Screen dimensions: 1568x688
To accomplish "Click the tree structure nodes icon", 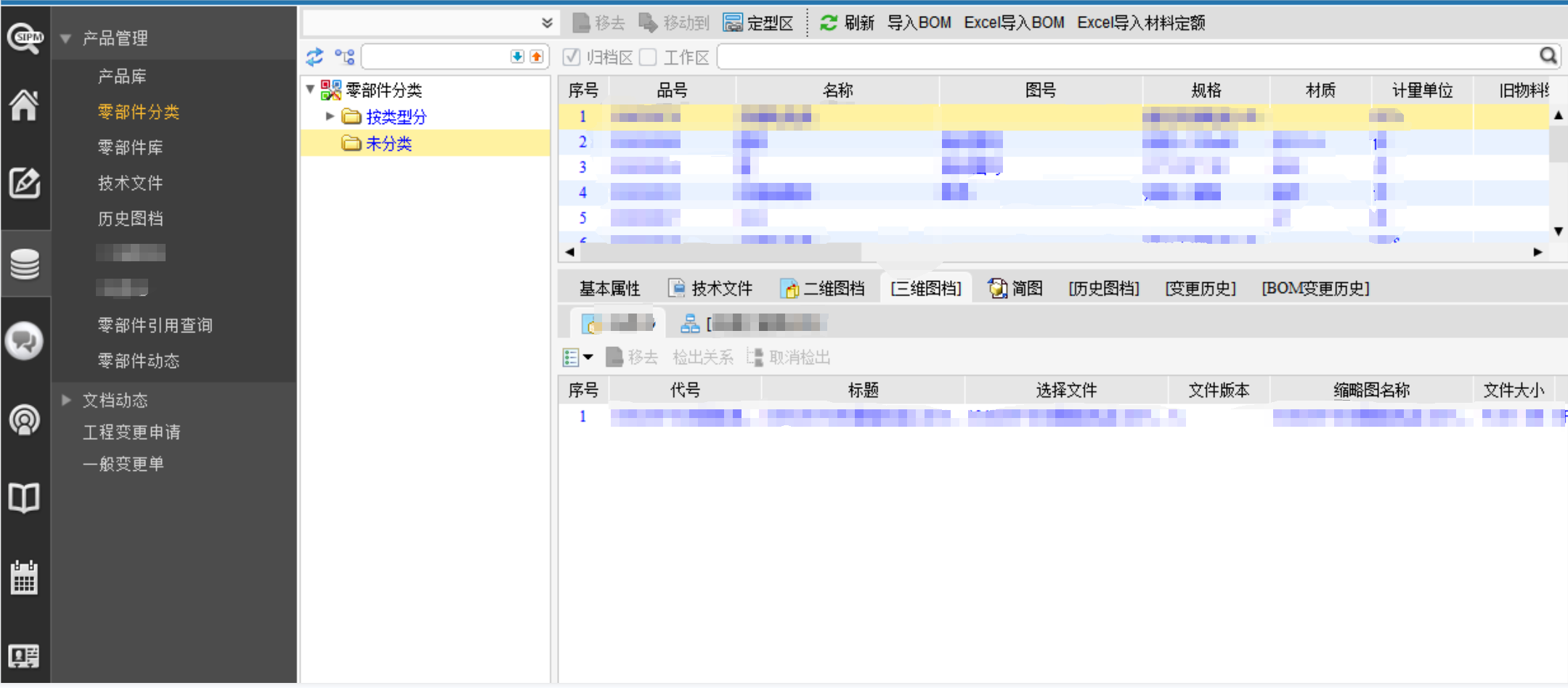I will (344, 57).
